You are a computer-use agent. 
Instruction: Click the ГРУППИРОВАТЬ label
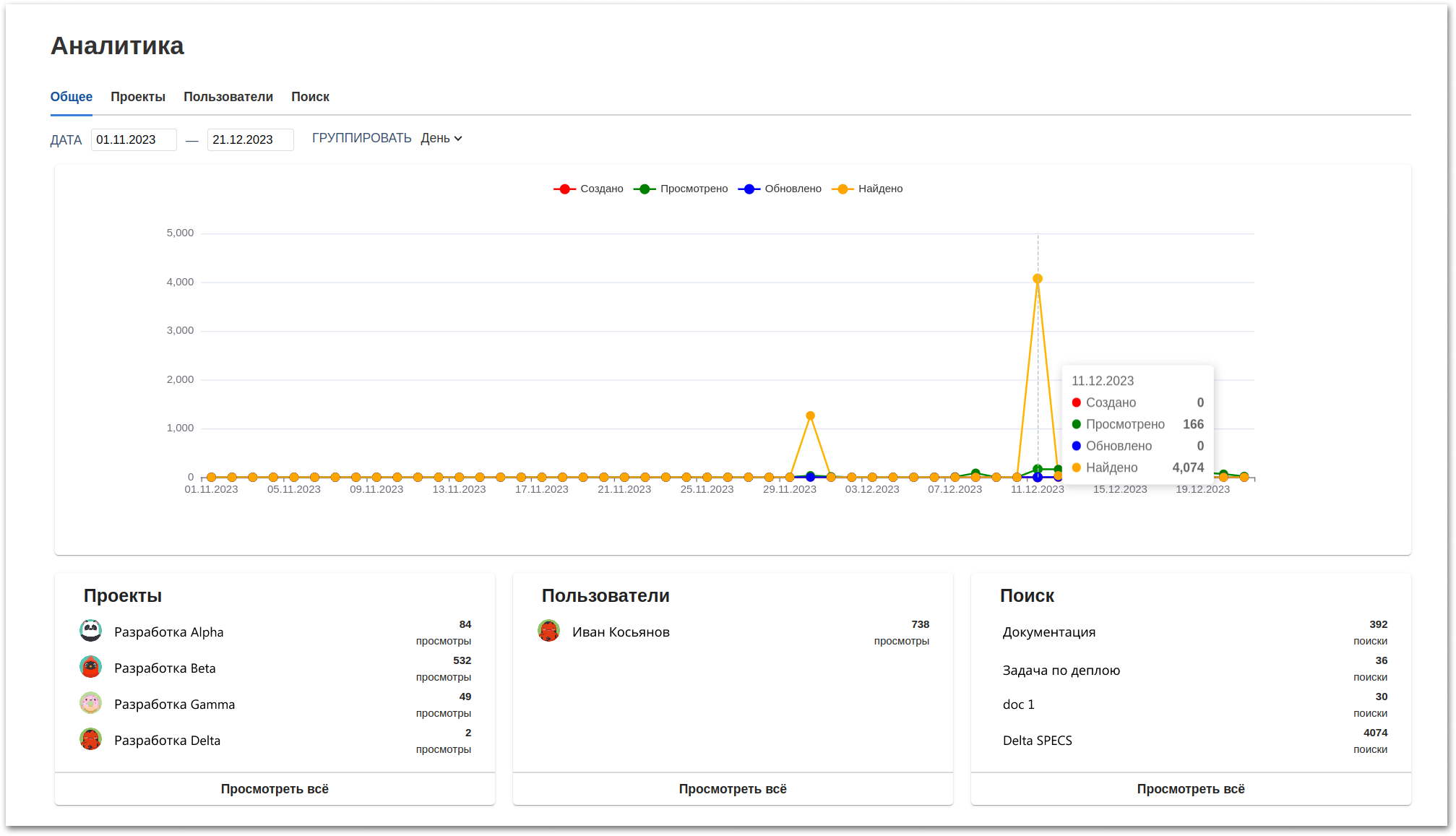click(361, 138)
